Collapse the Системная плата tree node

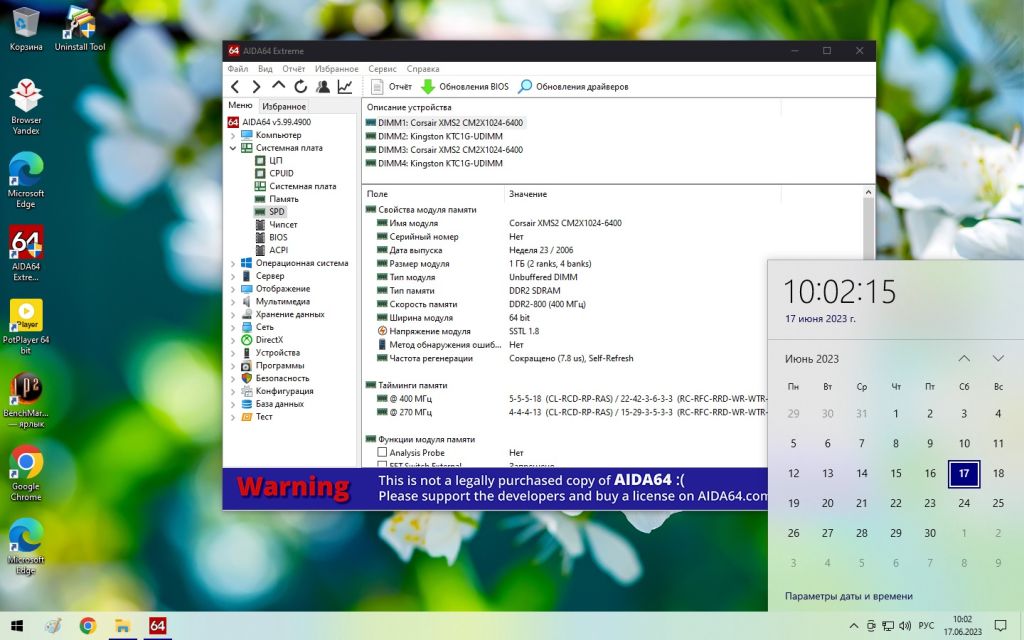[x=233, y=148]
